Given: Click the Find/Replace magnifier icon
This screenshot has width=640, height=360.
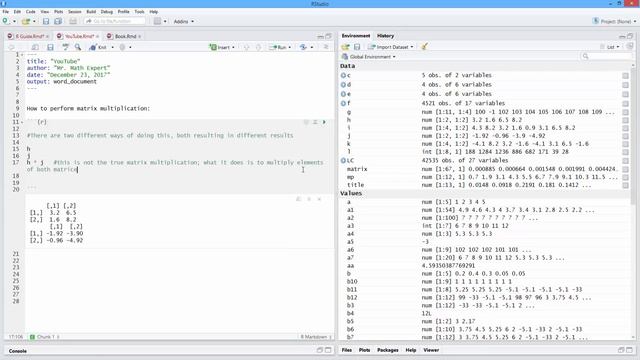Looking at the screenshot, I should pos(78,47).
